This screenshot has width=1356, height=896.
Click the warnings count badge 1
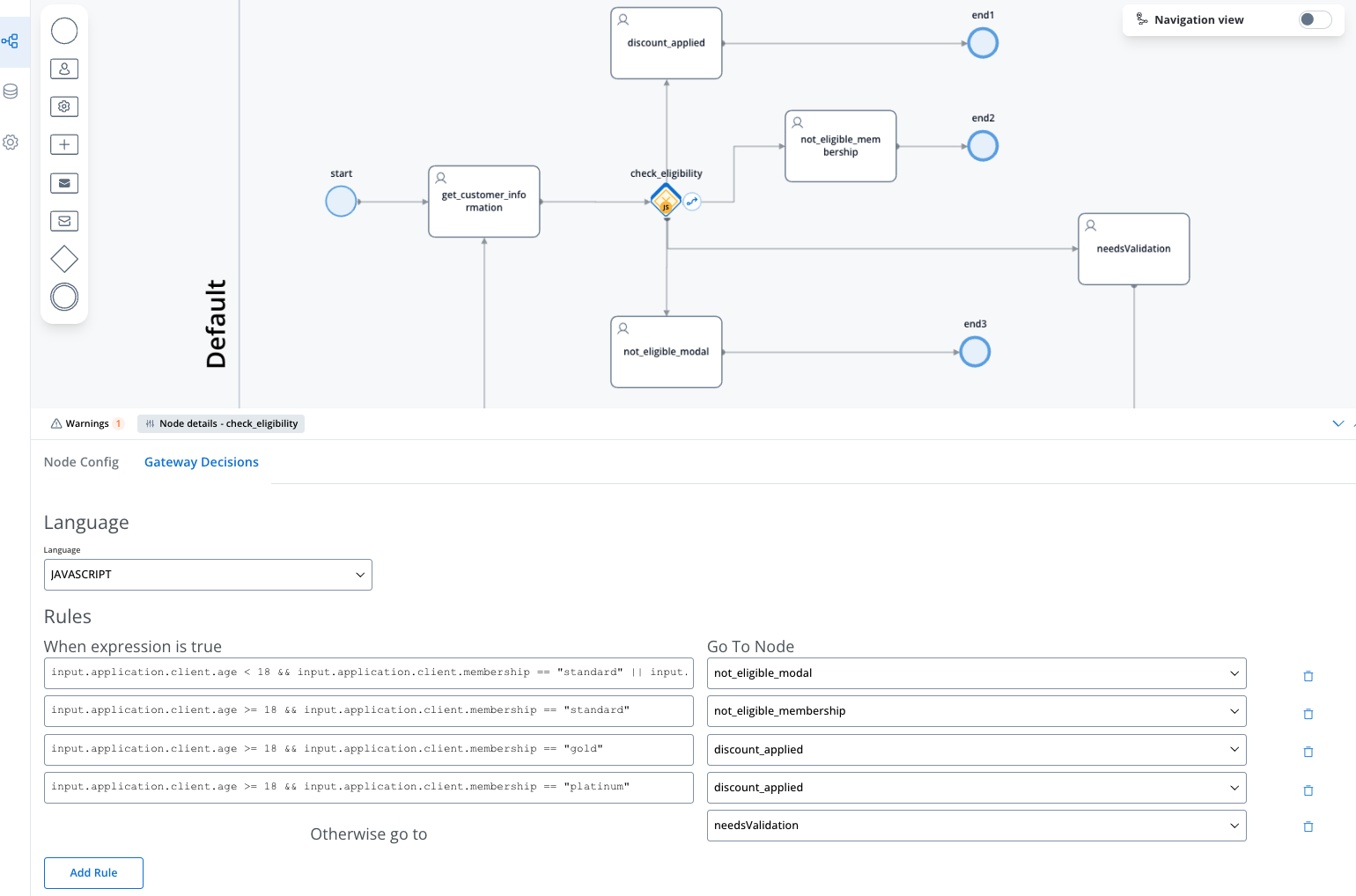coord(119,423)
